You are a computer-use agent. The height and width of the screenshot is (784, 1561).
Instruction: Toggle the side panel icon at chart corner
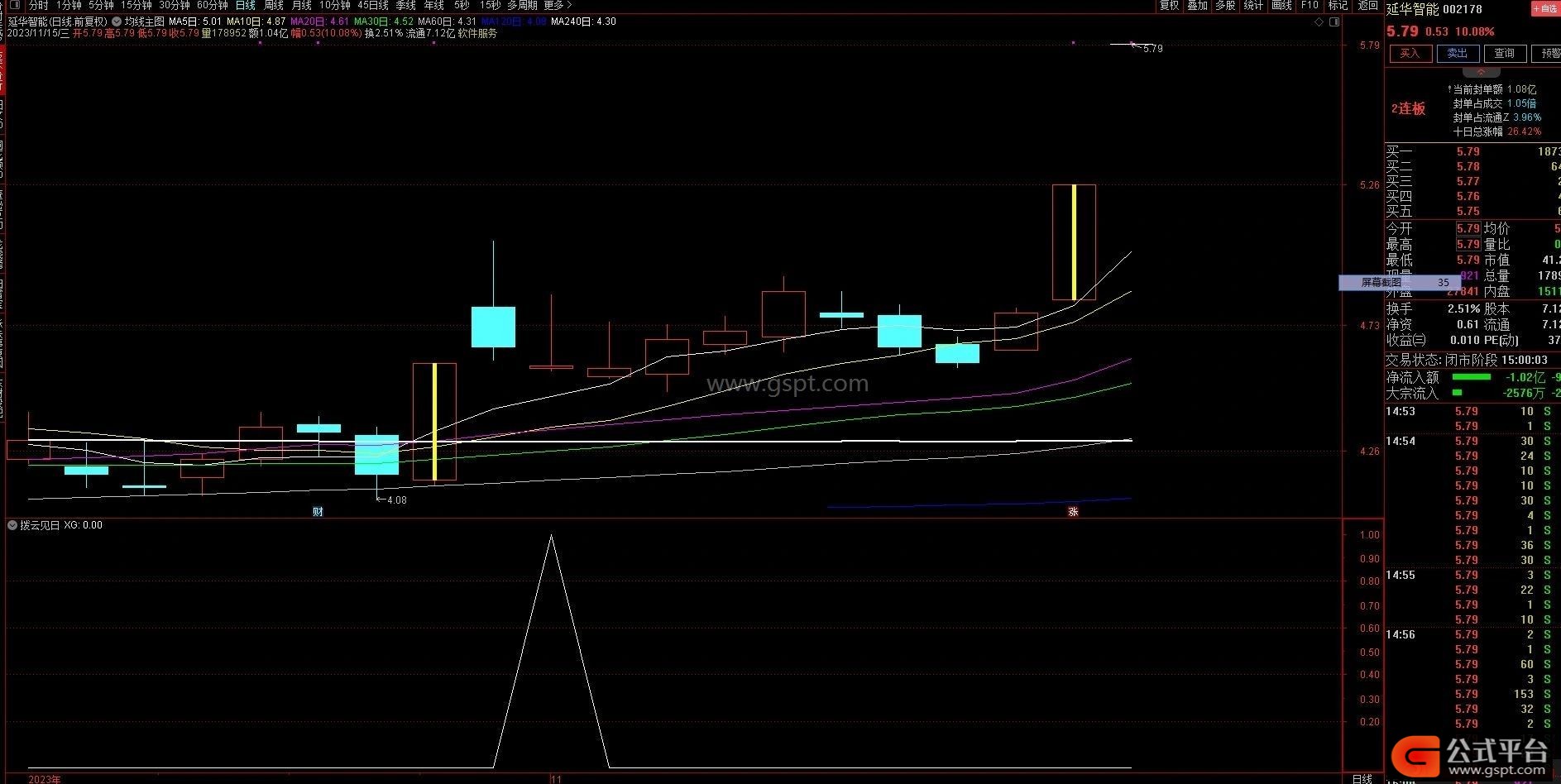point(1334,22)
